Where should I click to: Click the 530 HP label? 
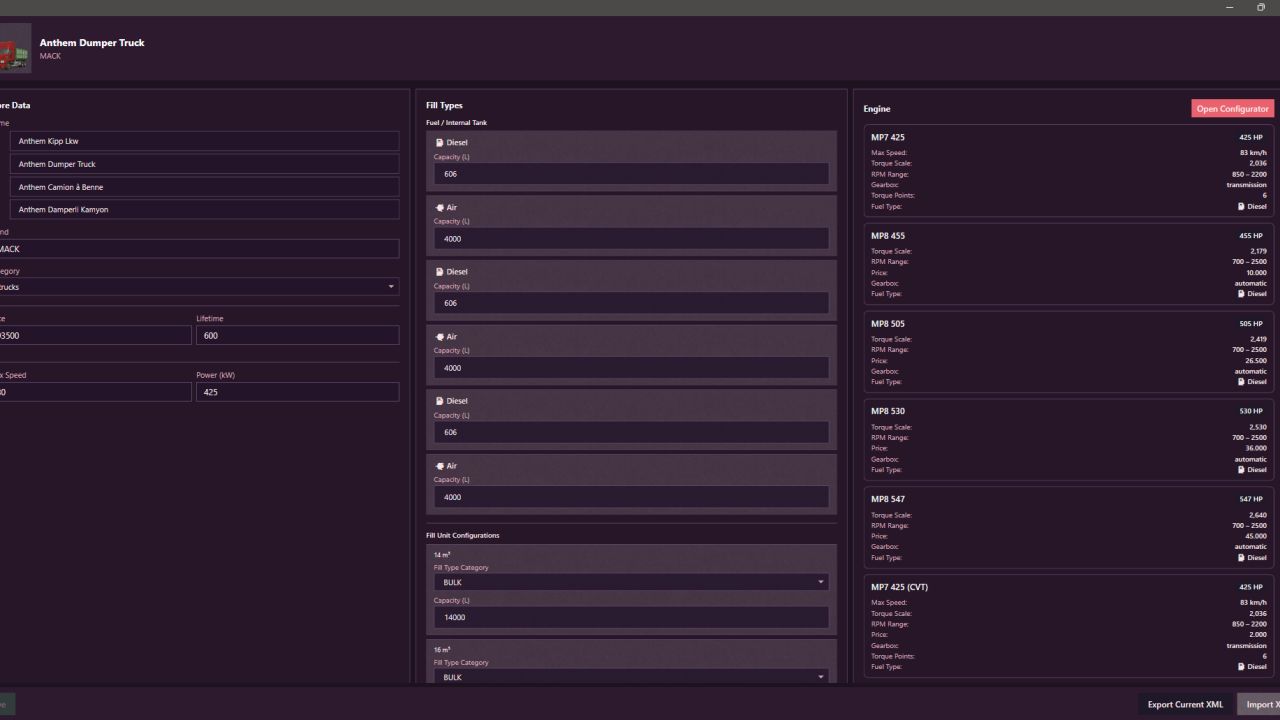(1251, 411)
